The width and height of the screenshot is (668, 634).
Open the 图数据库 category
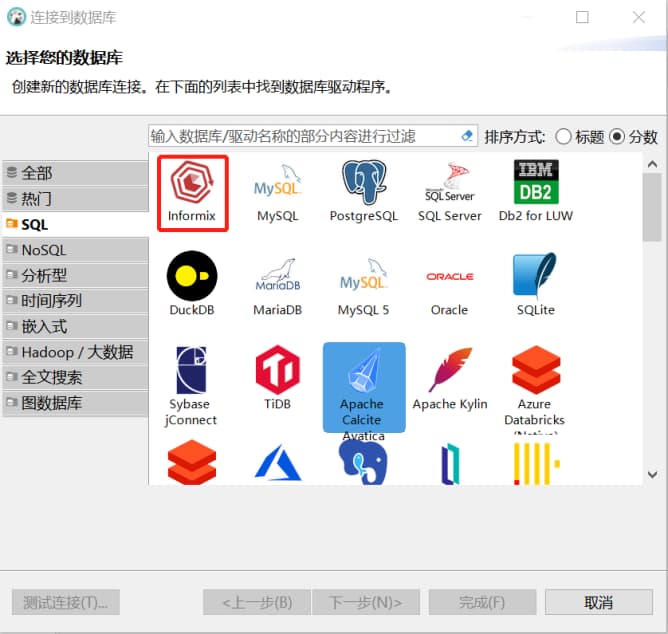75,403
